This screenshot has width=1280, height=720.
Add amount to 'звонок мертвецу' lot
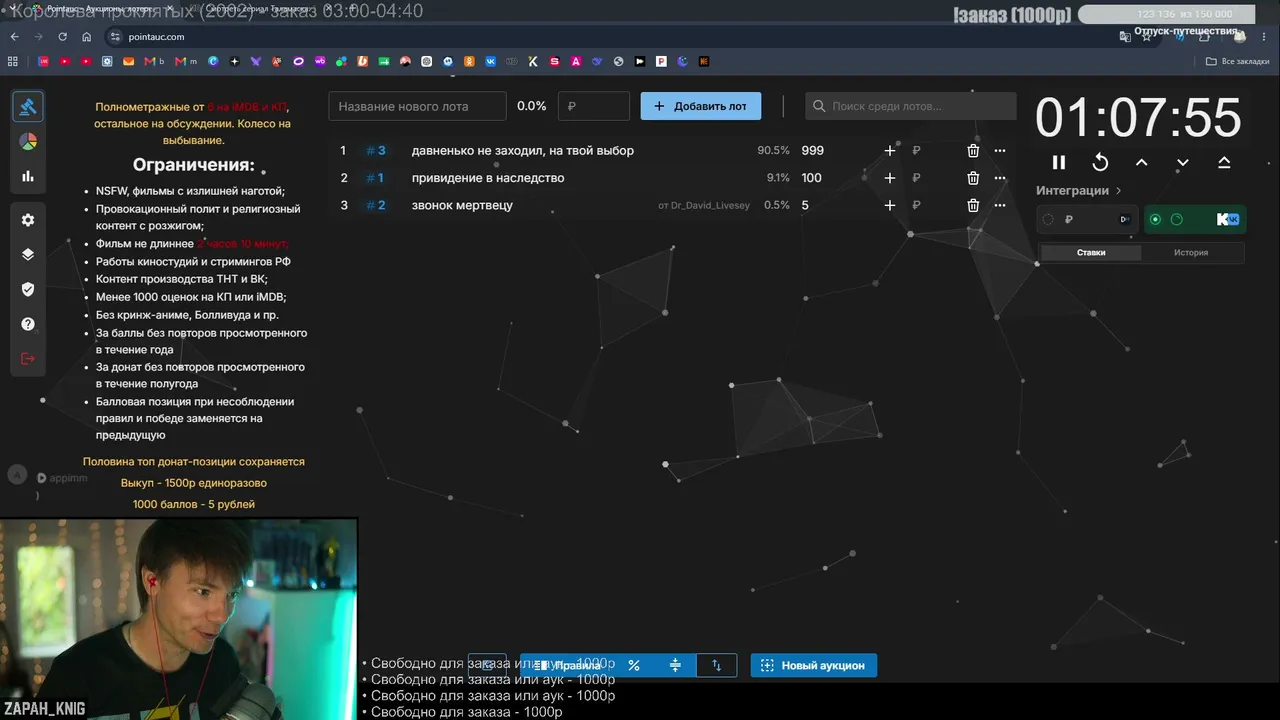pos(890,205)
